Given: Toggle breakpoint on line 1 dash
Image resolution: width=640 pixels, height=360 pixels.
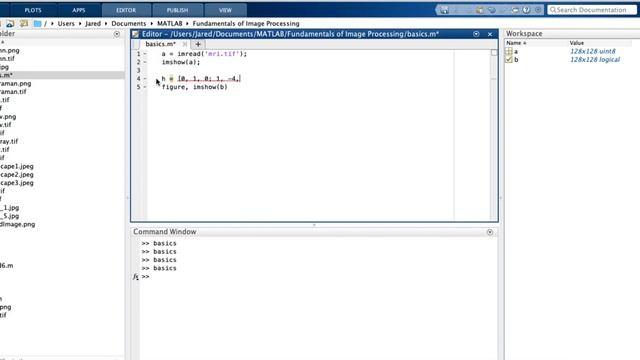Looking at the screenshot, I should click(145, 54).
